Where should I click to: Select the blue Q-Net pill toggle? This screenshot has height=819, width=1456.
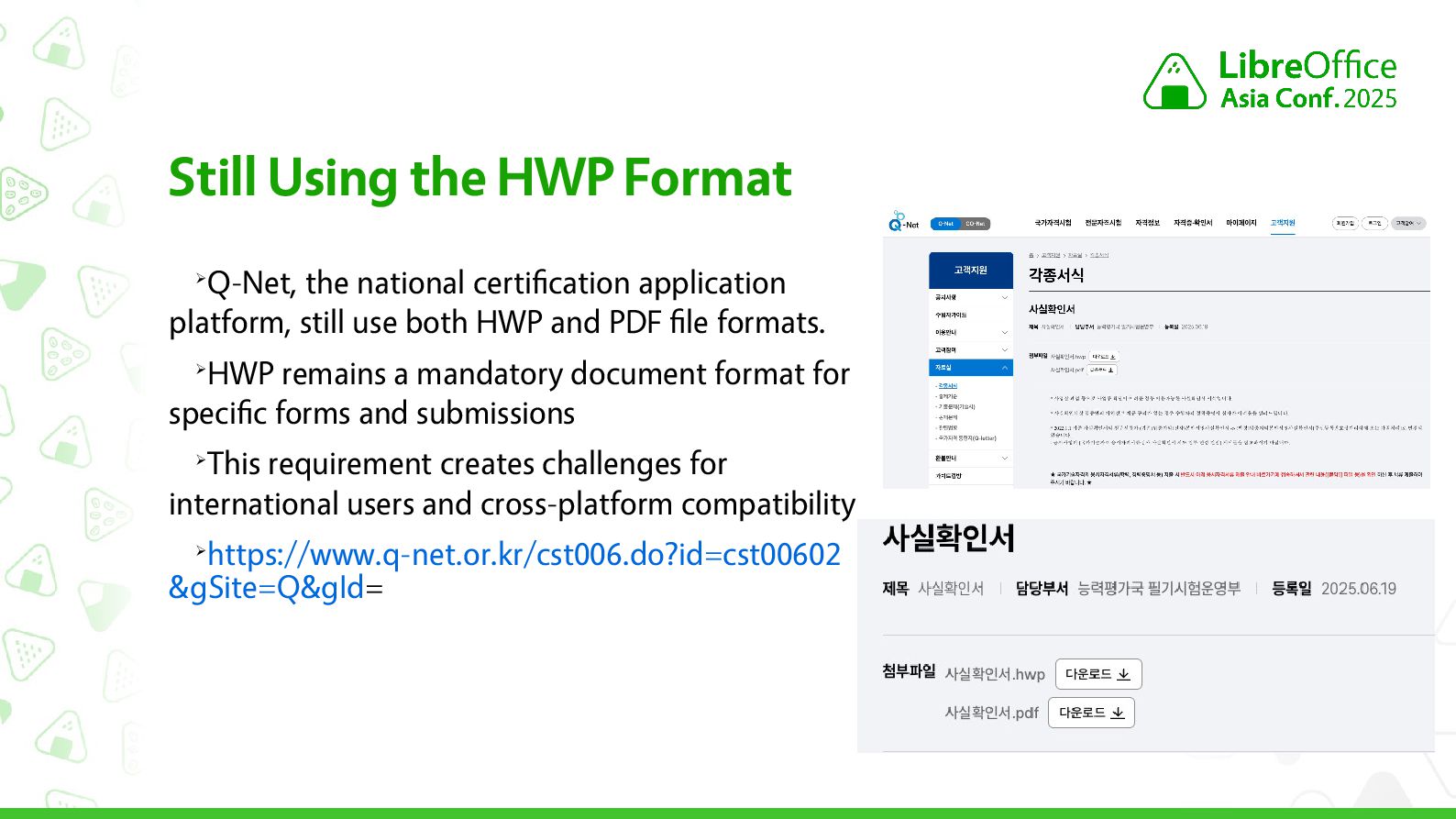[945, 224]
